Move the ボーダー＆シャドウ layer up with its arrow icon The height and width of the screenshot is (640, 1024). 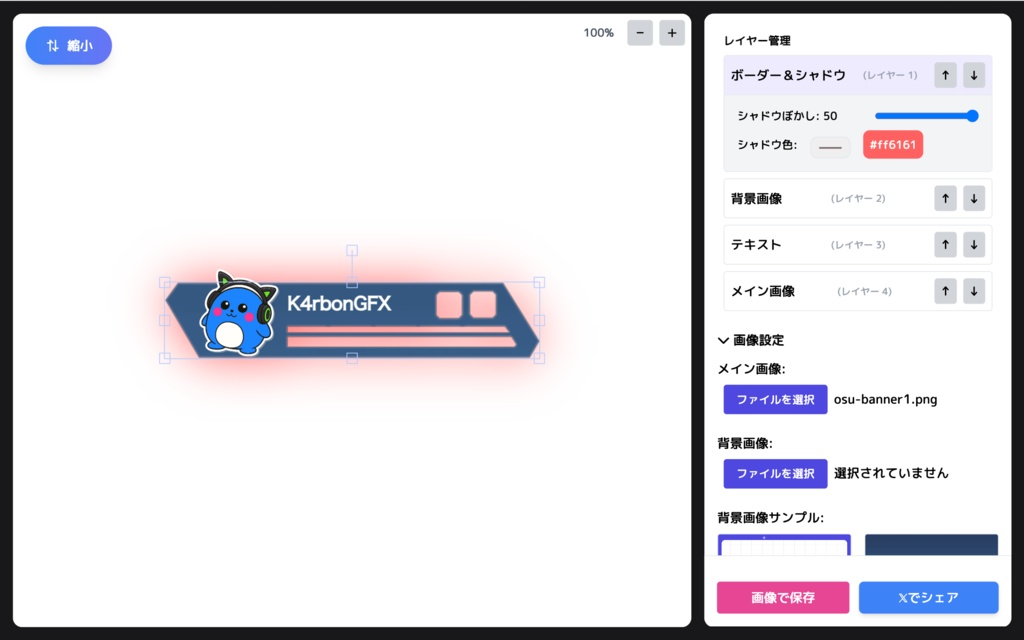[x=944, y=75]
